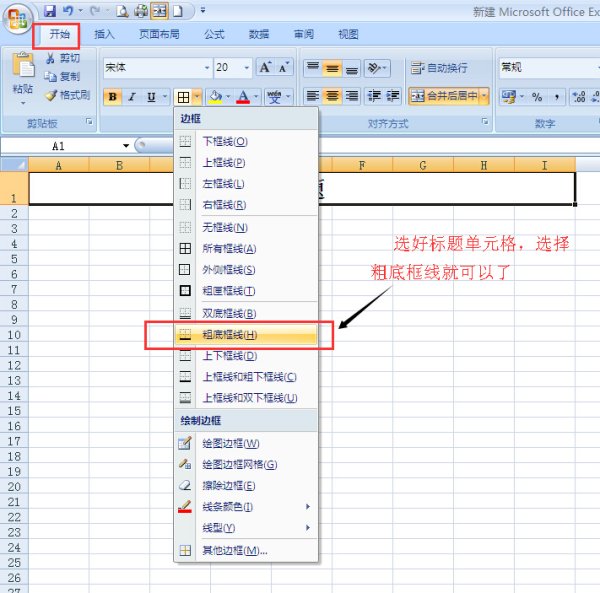Set top vertical alignment

(x=313, y=68)
